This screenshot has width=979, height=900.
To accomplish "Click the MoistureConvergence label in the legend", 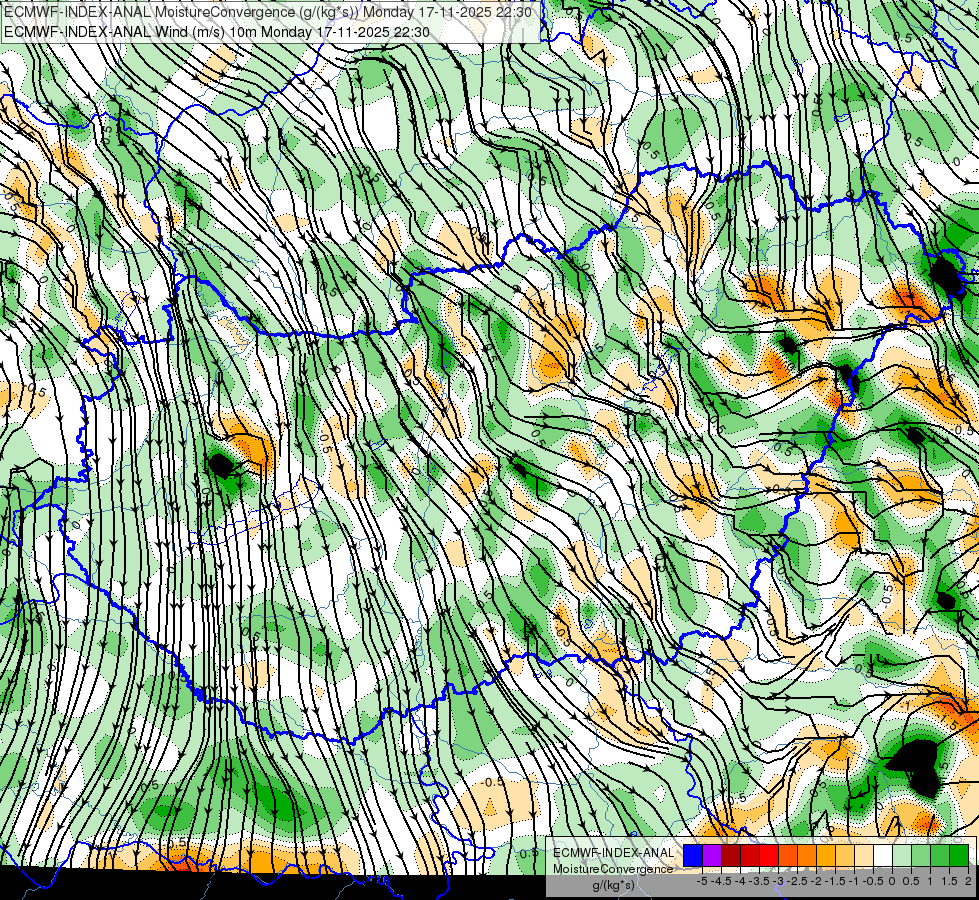I will (x=613, y=869).
